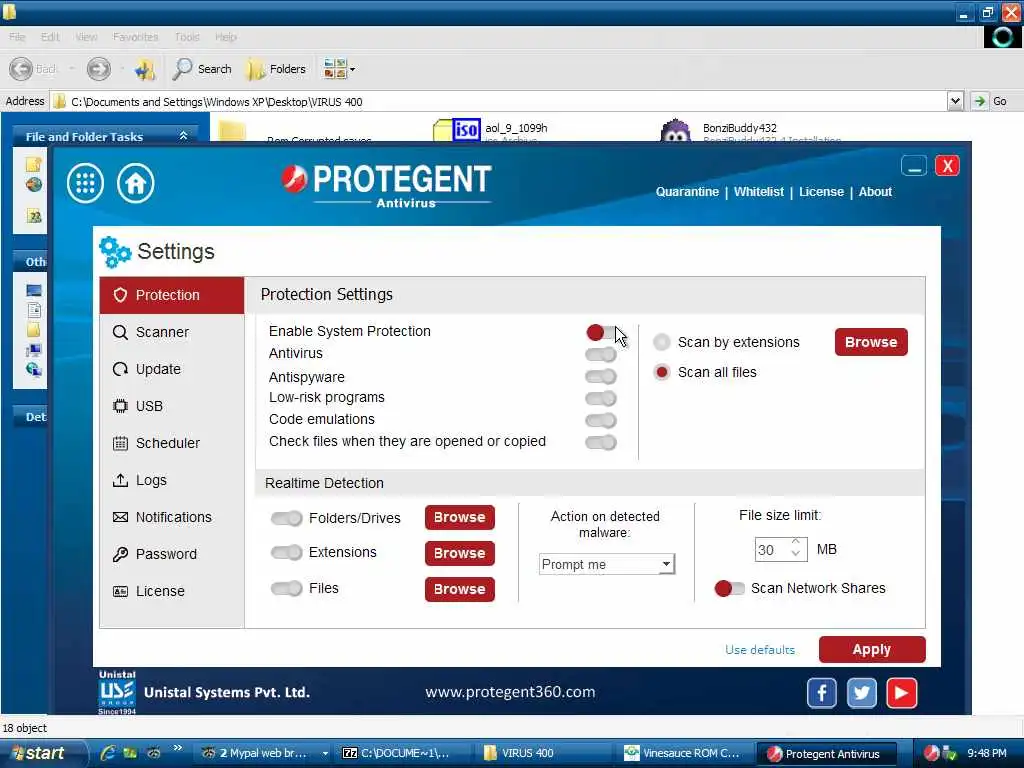Click the Logs upload icon
This screenshot has height=768, width=1024.
(120, 480)
